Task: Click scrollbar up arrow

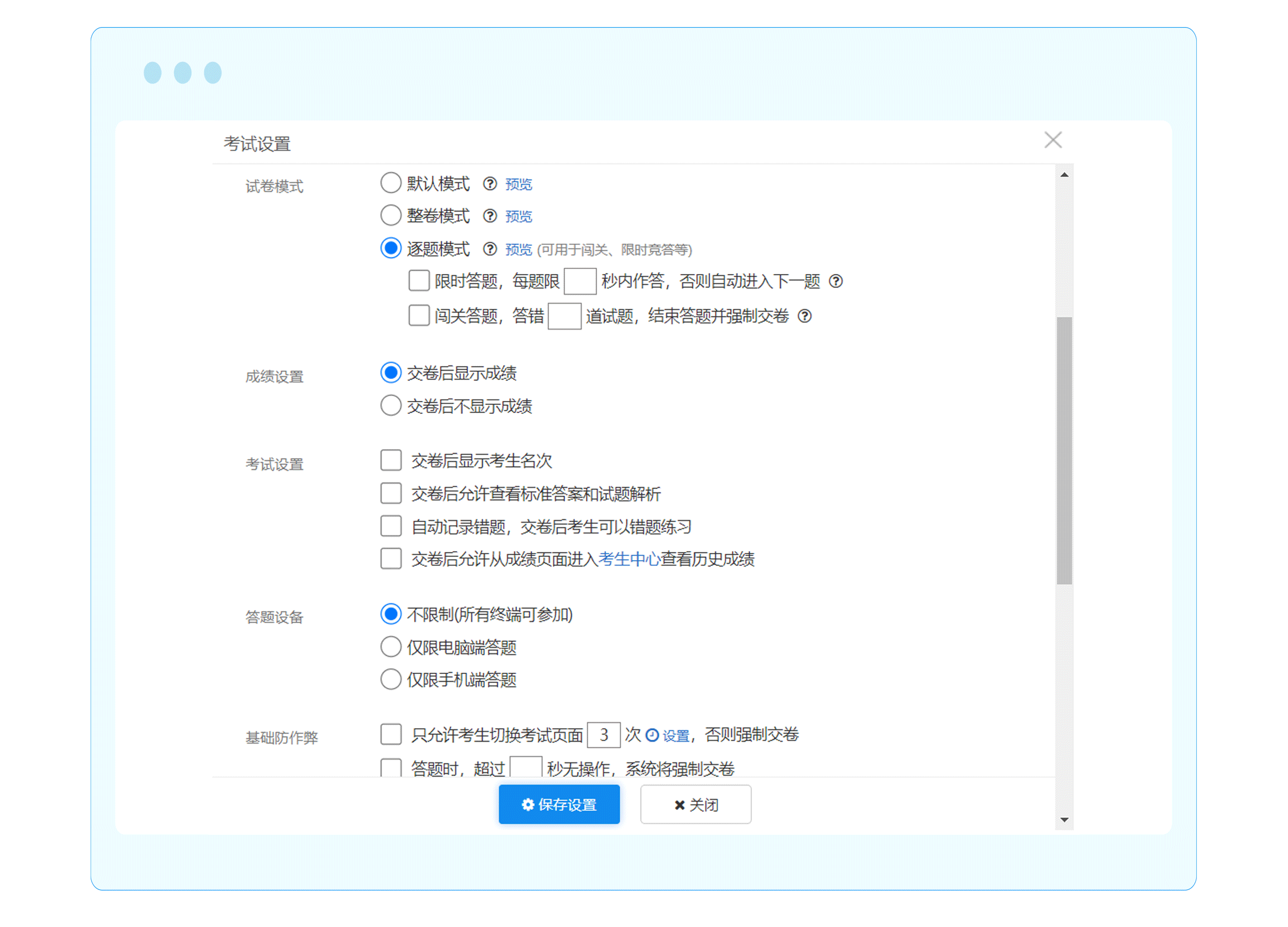Action: 1064,175
